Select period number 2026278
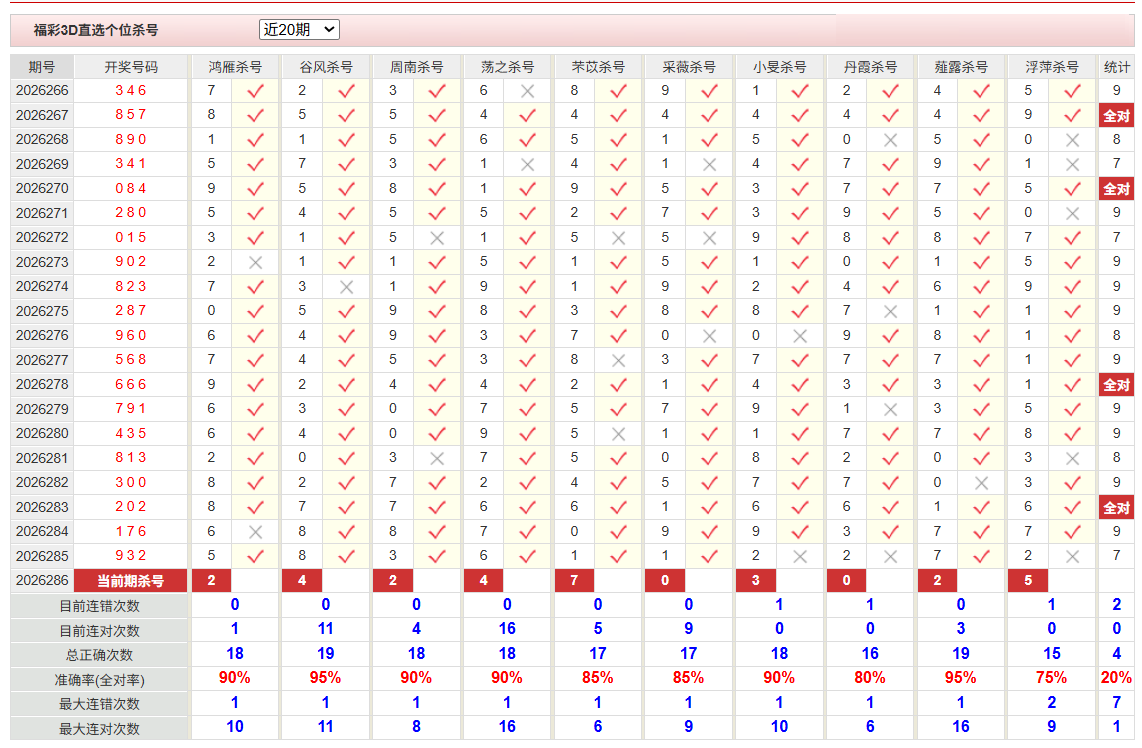 pos(42,385)
